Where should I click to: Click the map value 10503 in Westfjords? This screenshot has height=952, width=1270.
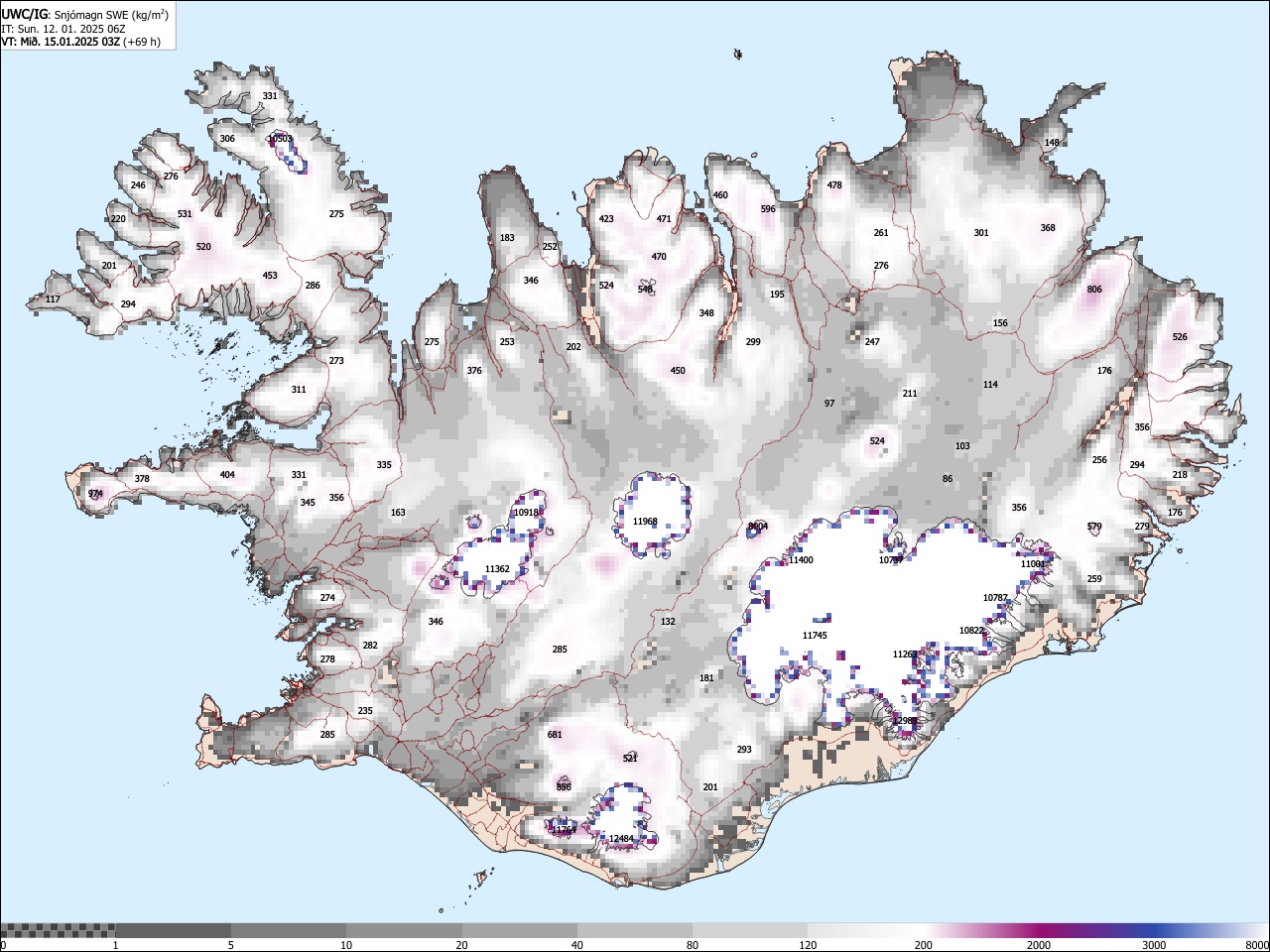pos(280,139)
